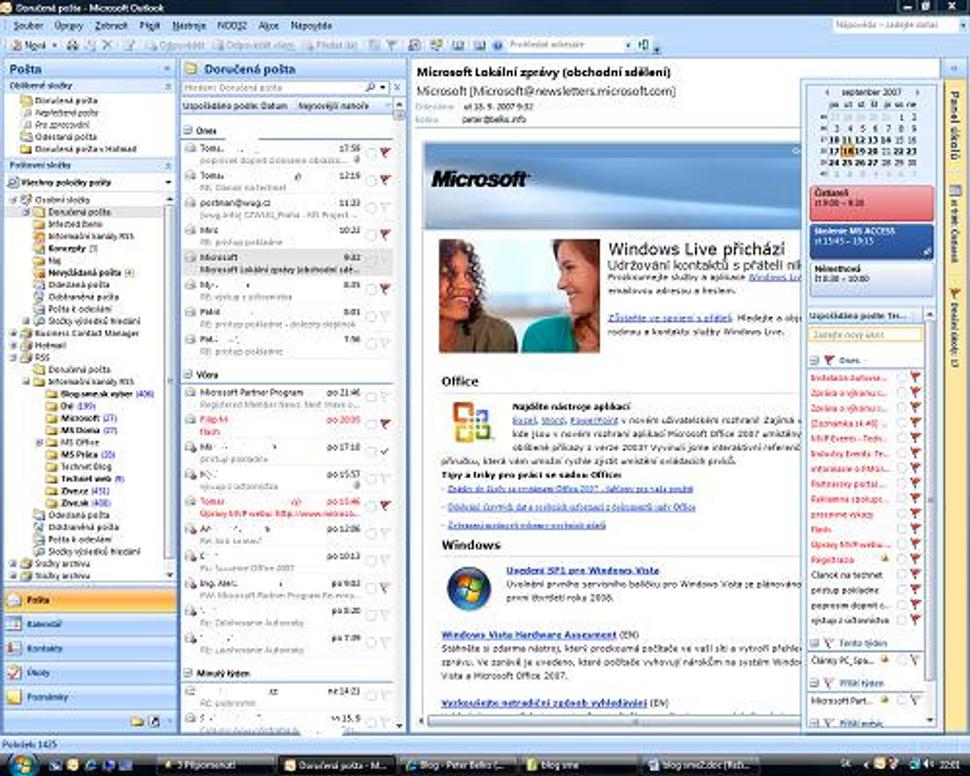Open the Soubor menu
This screenshot has height=776, width=970.
[28, 25]
